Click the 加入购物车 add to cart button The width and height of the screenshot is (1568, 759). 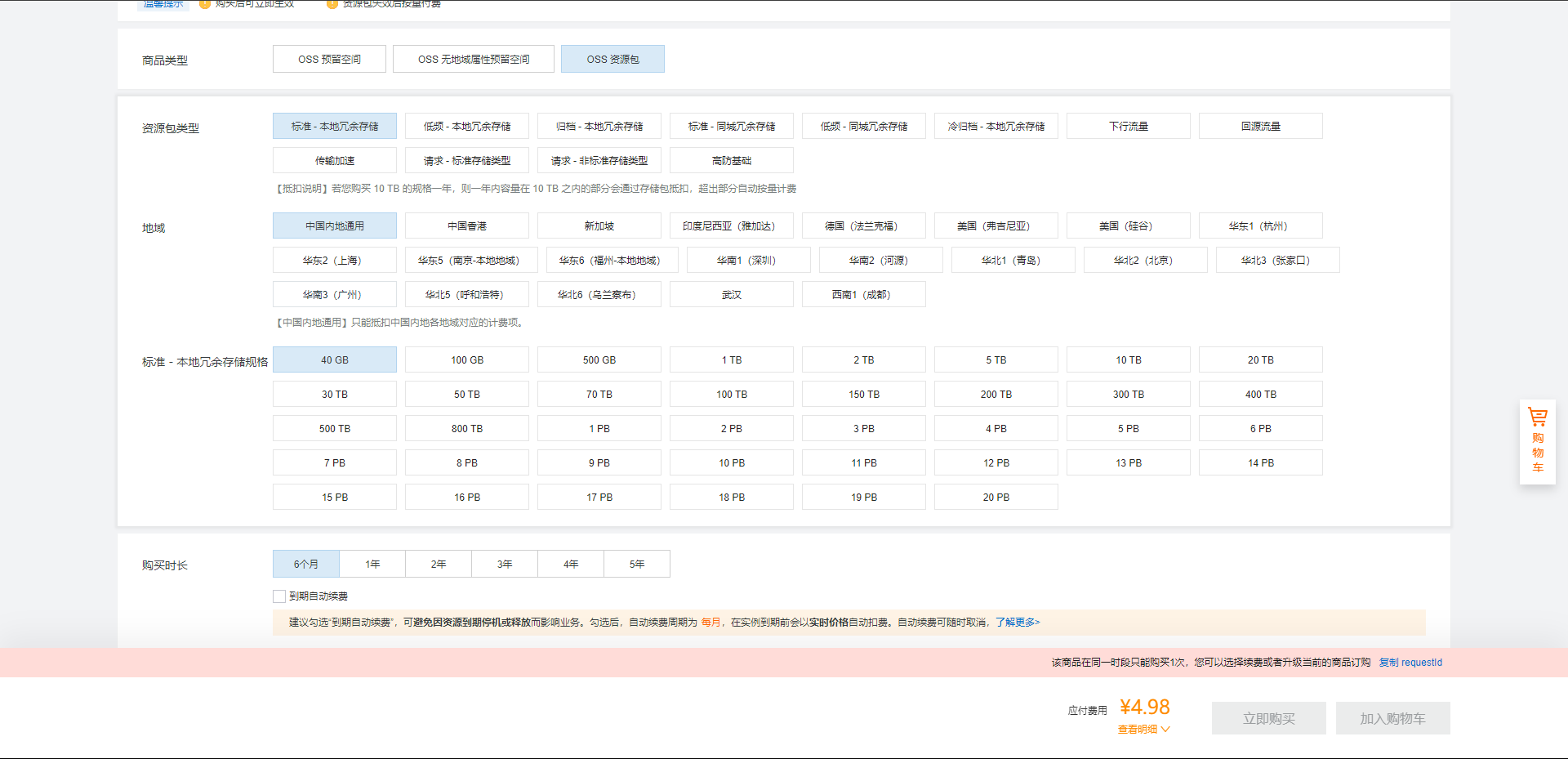[1393, 718]
